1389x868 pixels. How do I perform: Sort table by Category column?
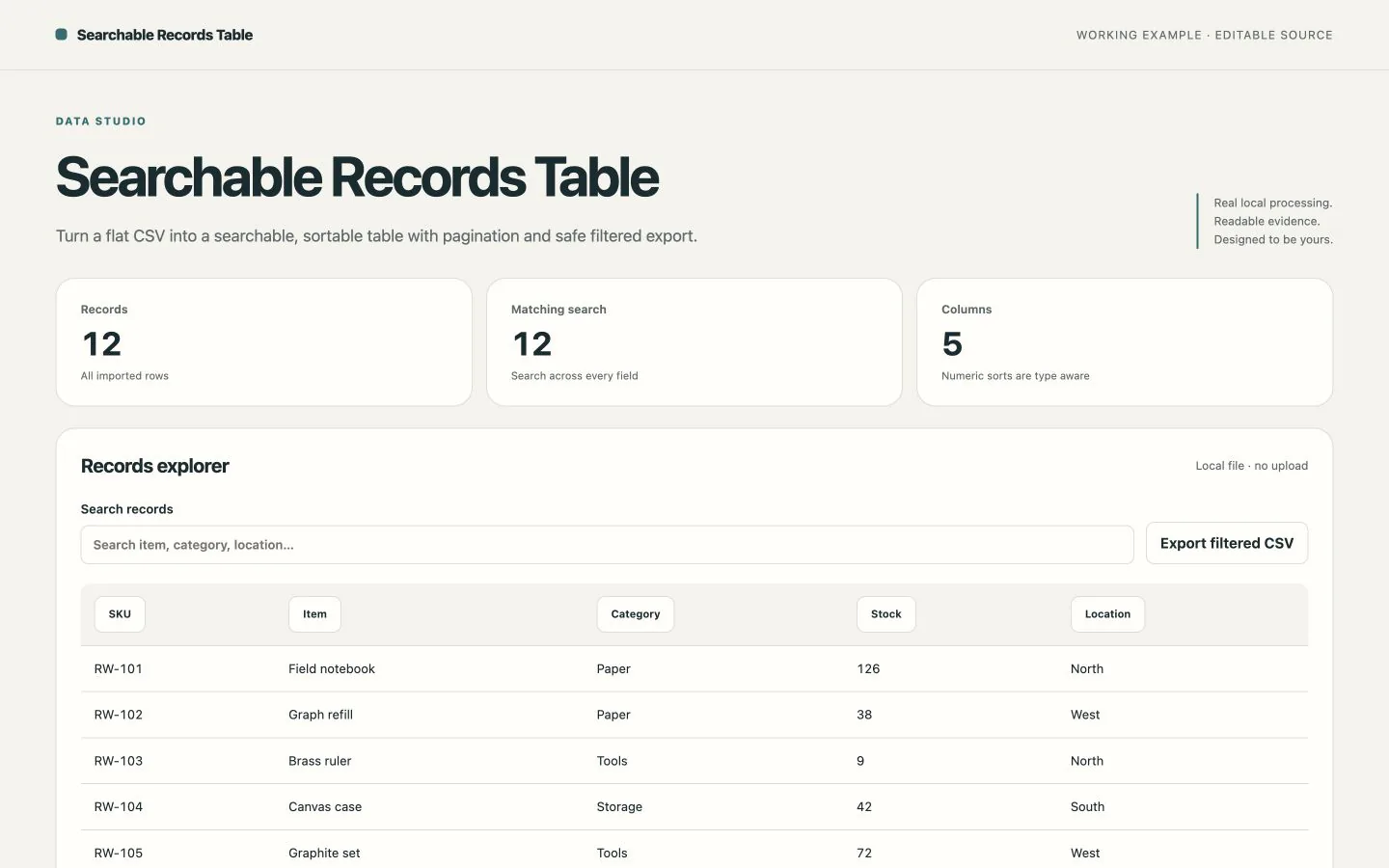(636, 614)
